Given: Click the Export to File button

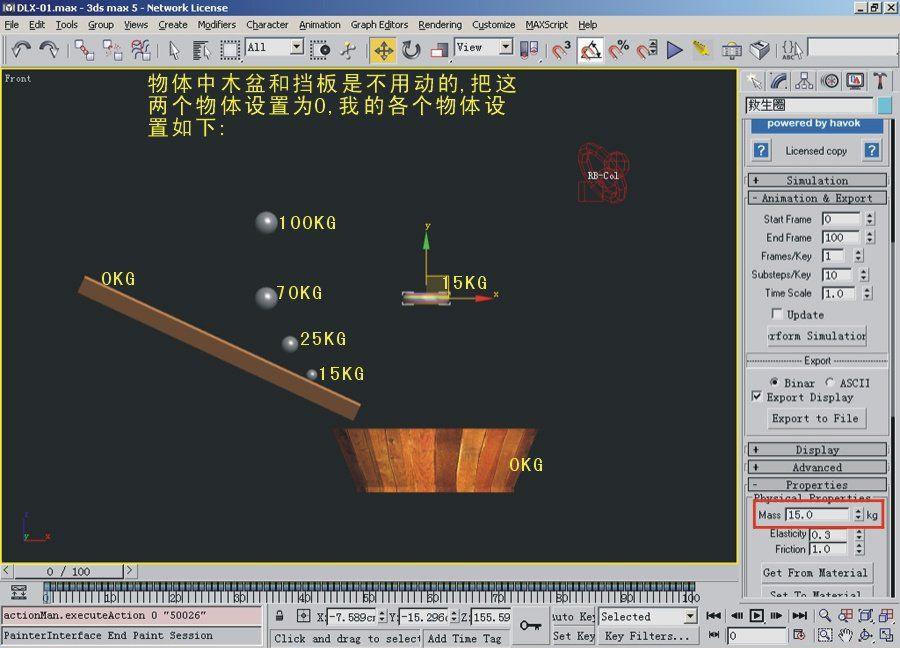Looking at the screenshot, I should (x=815, y=418).
